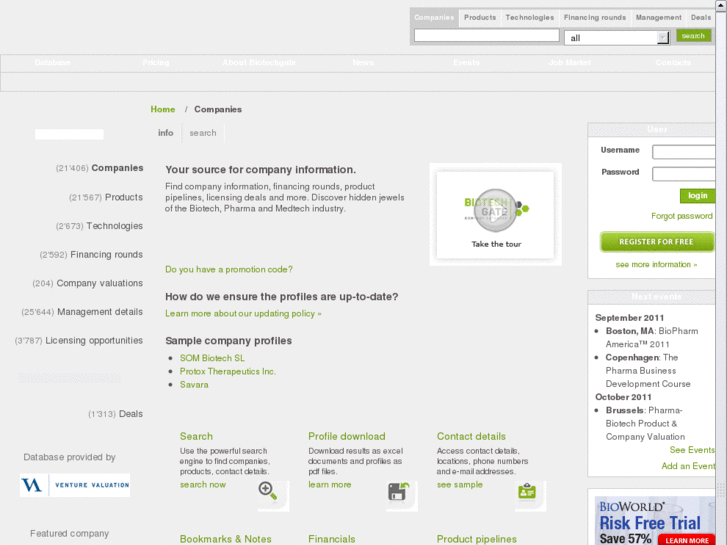Click the green login button

click(697, 196)
